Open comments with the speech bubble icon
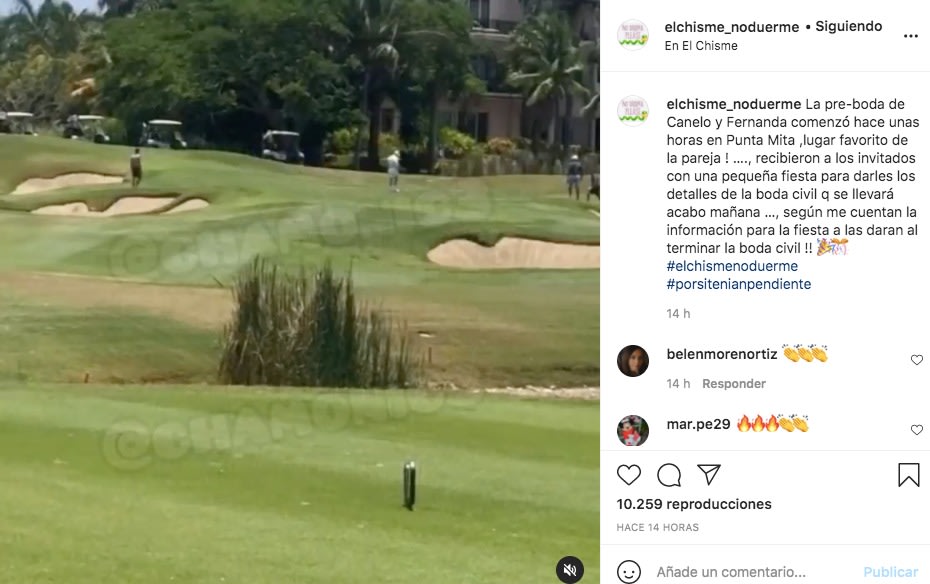930x584 pixels. [669, 475]
